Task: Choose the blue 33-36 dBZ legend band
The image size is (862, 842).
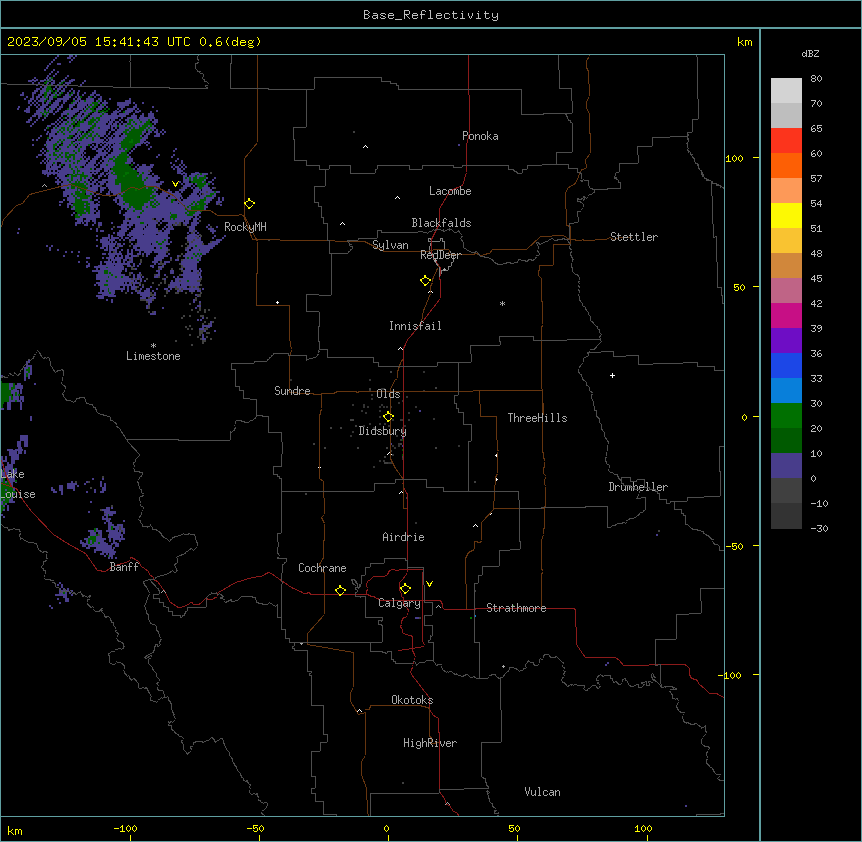Action: click(x=786, y=365)
